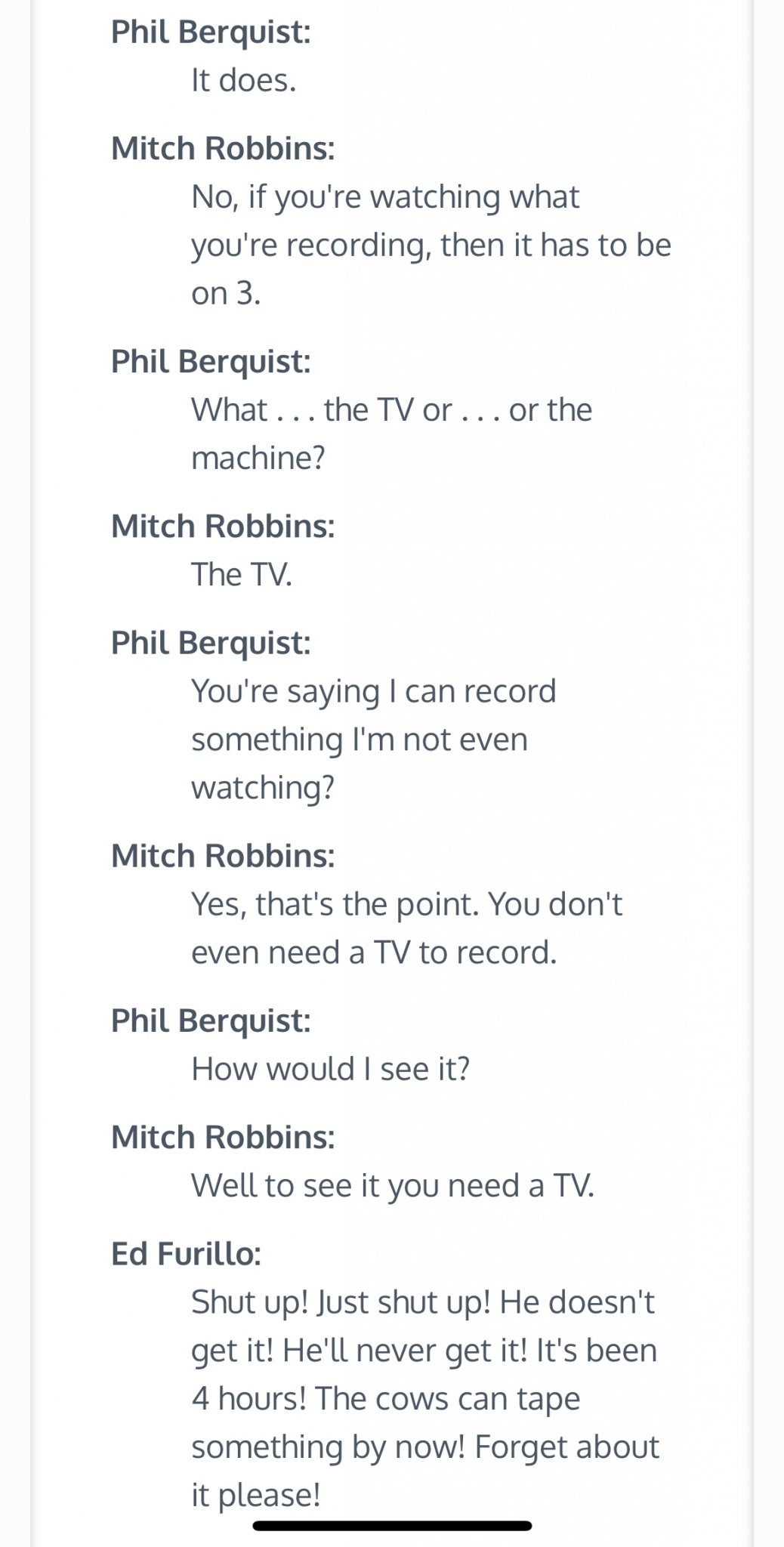Tap the first Phil Berquist speaker name

pos(211,32)
